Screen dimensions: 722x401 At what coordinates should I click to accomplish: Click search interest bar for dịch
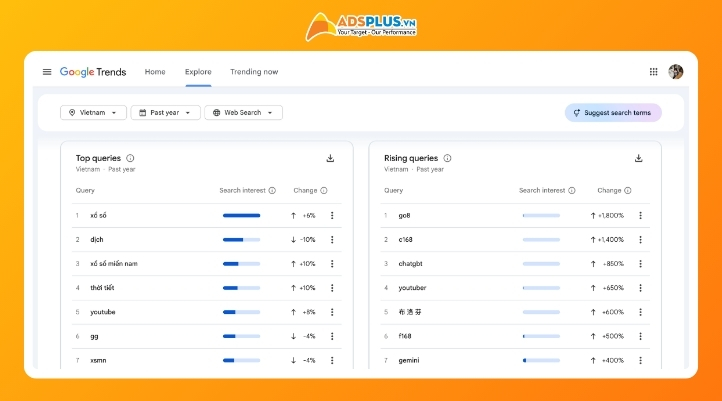pos(241,240)
